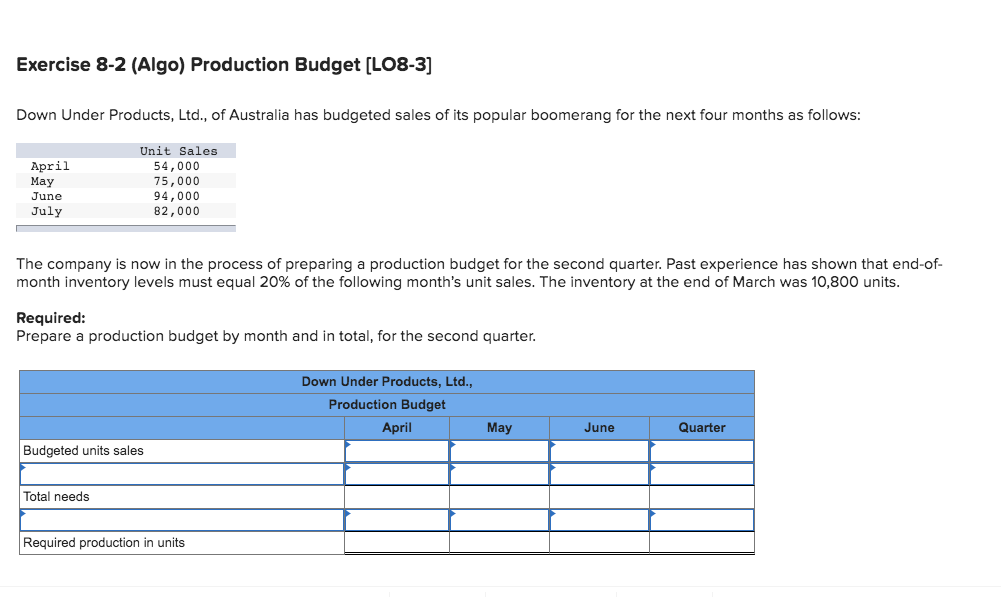Select the Quarter column header
Viewport: 1001px width, 597px height.
pyautogui.click(x=702, y=427)
